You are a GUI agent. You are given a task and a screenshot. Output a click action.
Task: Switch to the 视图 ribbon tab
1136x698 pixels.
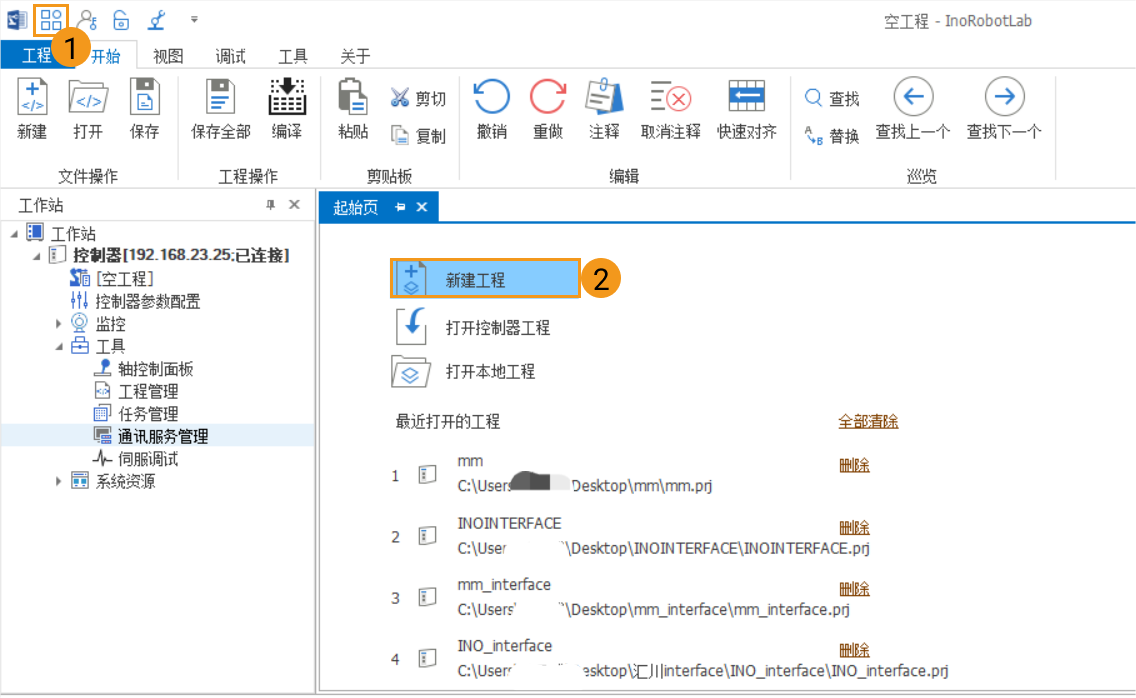pos(168,56)
